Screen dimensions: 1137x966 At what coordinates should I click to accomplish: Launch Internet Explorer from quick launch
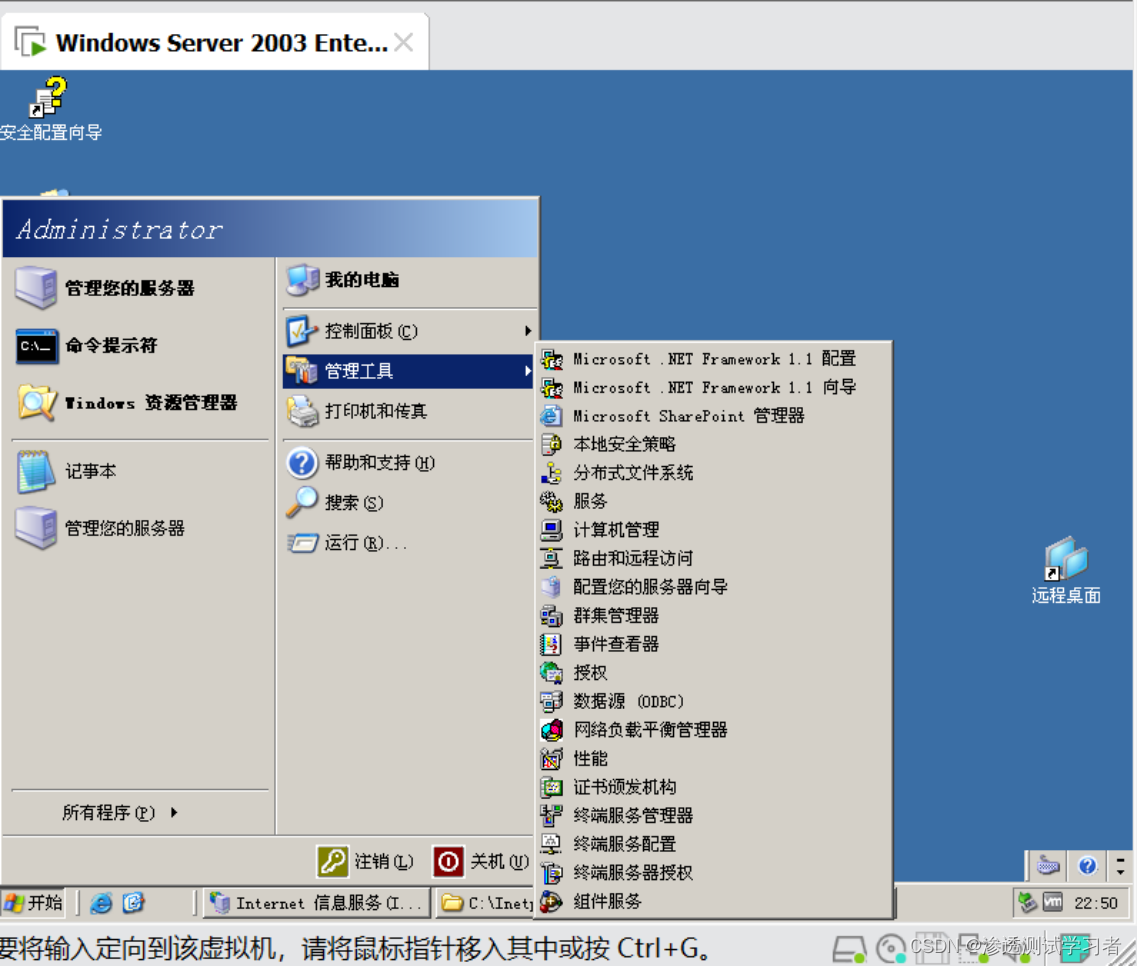pyautogui.click(x=102, y=903)
